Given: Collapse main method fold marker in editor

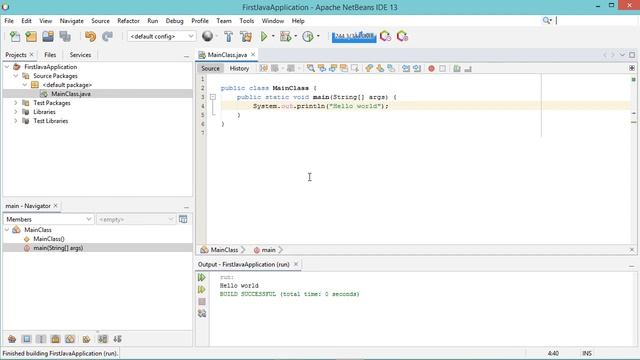Looking at the screenshot, I should [213, 97].
